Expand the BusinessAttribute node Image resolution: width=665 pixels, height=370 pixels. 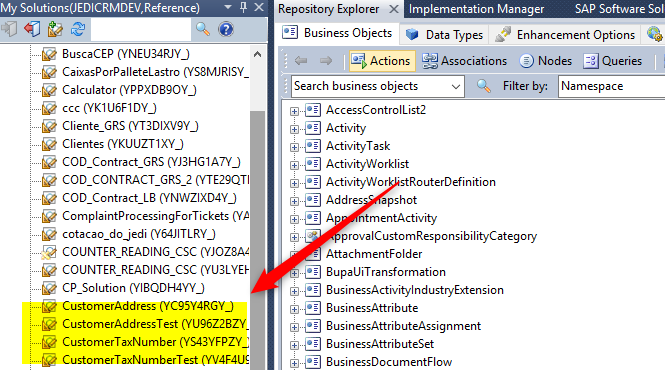294,309
